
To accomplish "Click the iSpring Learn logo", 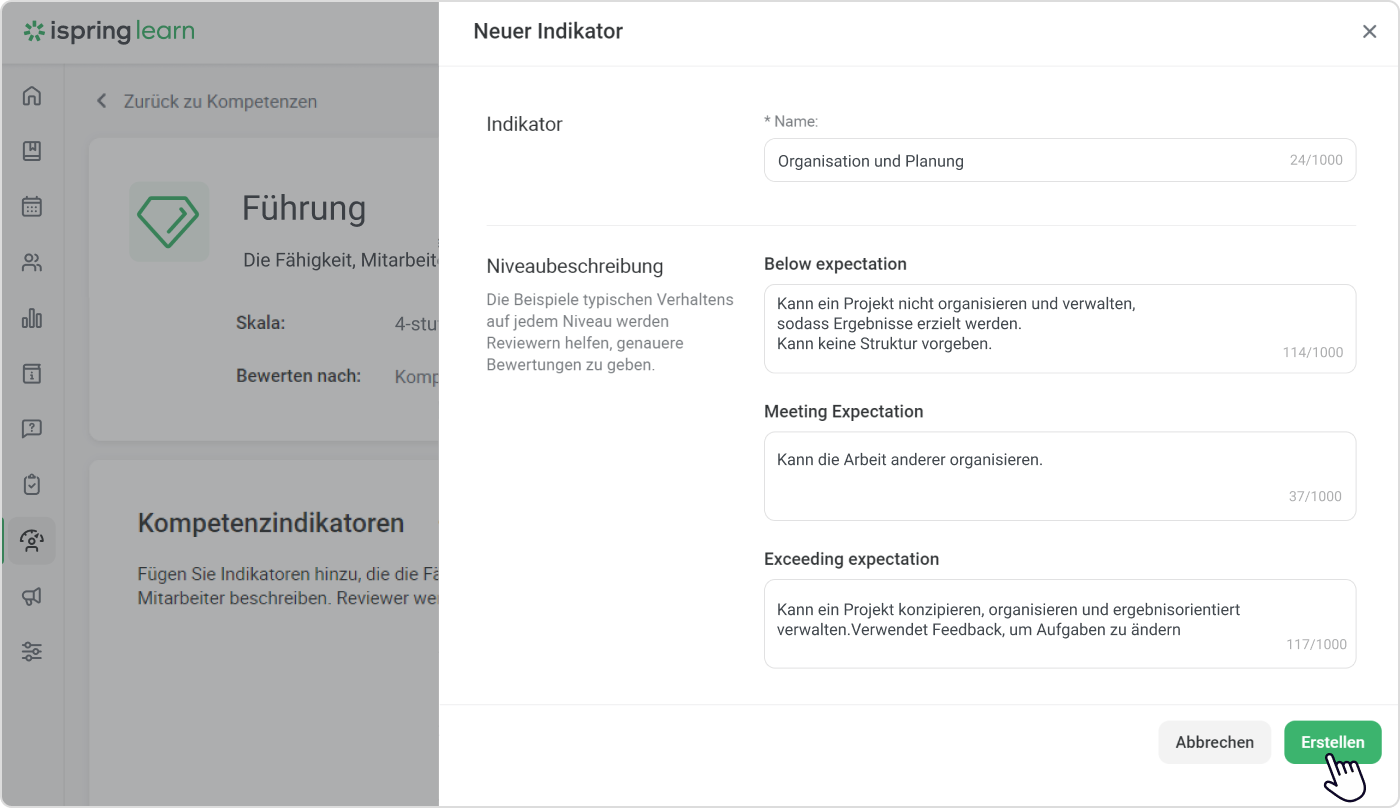I will (x=109, y=32).
